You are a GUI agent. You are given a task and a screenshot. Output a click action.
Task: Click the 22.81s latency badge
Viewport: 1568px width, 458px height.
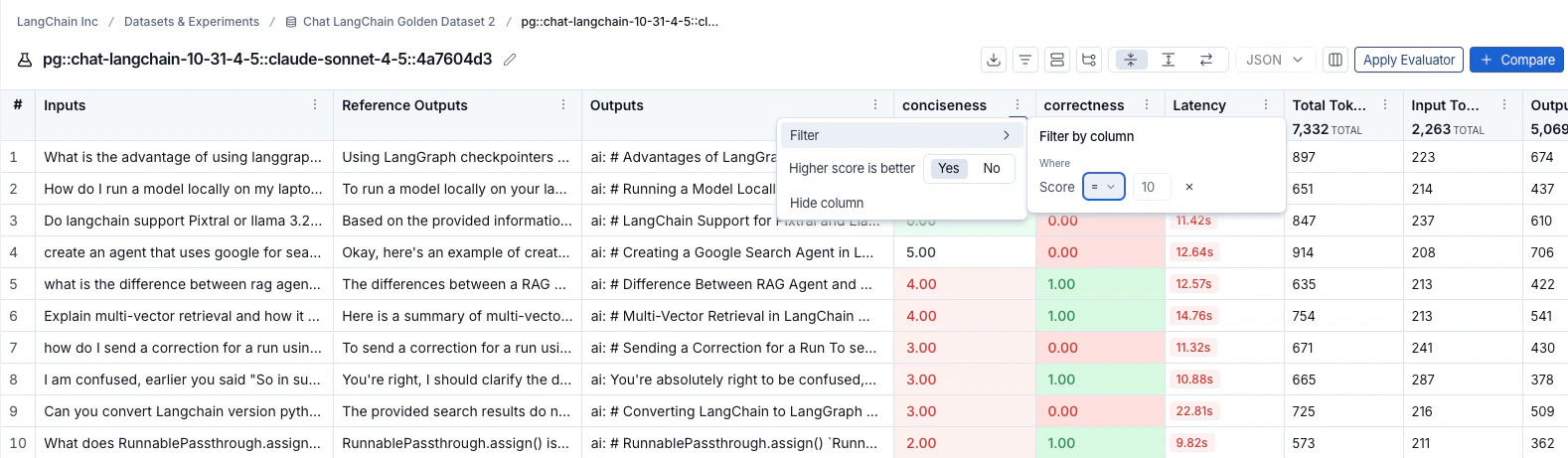pos(1194,411)
